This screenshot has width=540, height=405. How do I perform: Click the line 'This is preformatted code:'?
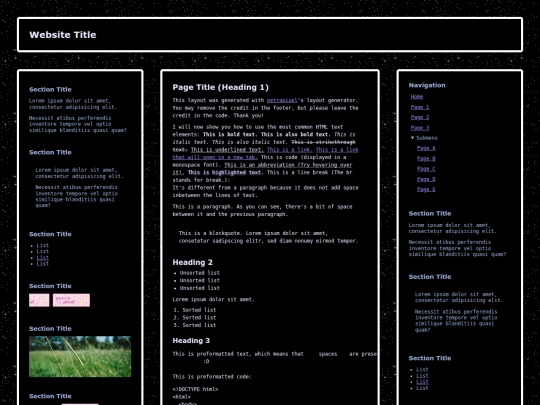212,377
